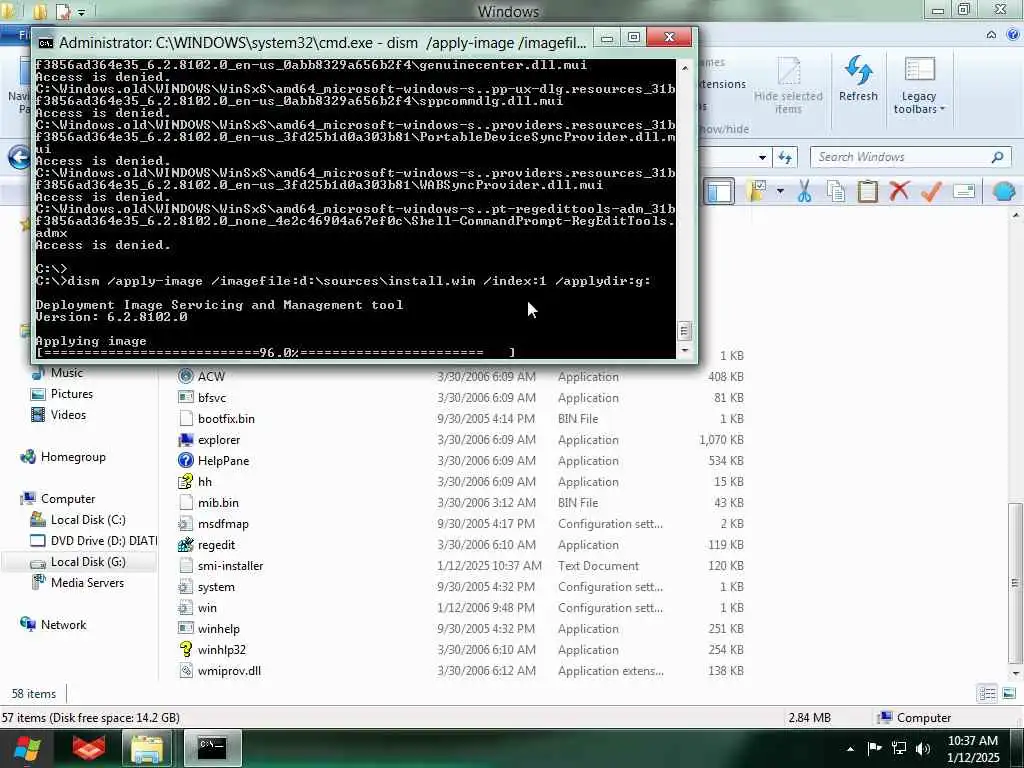Open the Windows Start button
Screen dimensions: 1024x768
25,749
